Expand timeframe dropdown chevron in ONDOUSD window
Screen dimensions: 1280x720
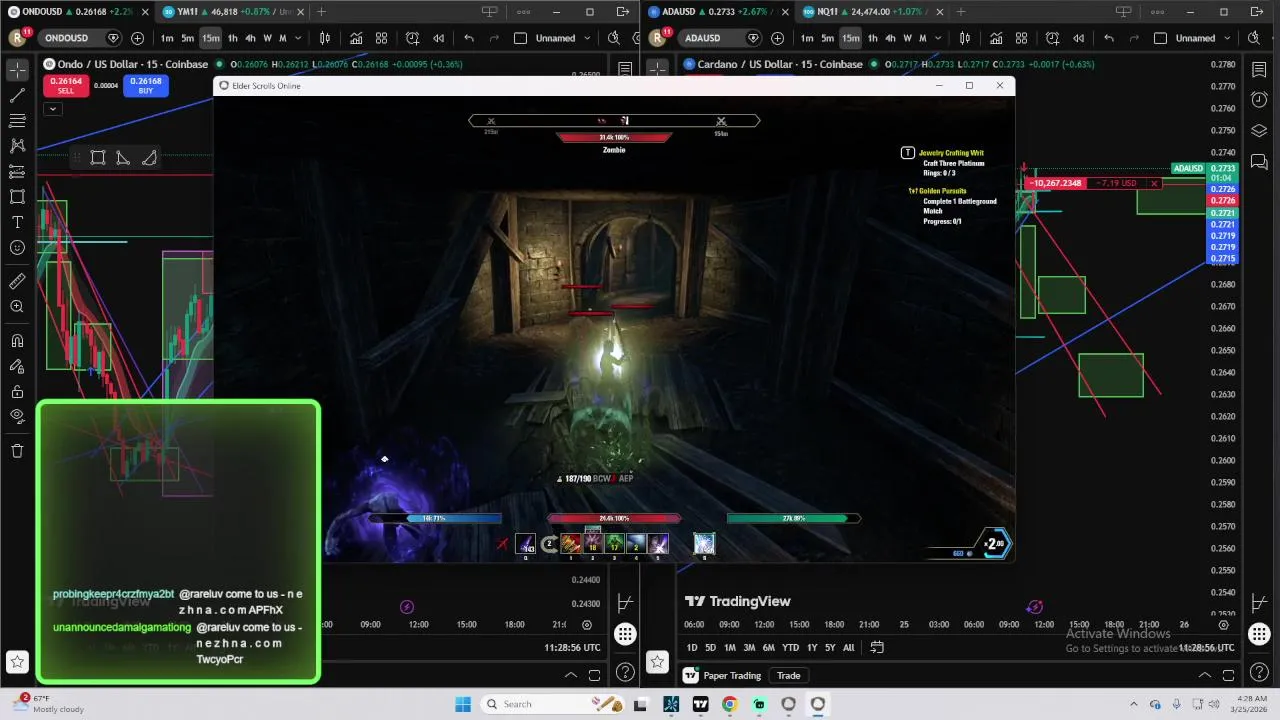point(298,38)
